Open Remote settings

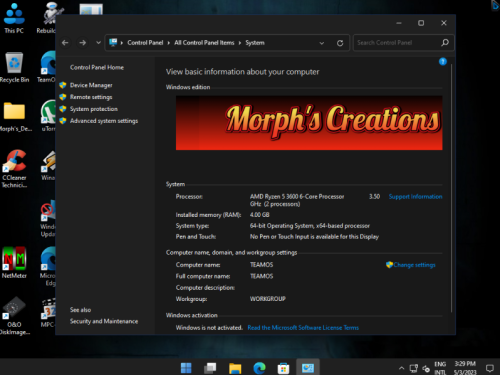click(91, 97)
